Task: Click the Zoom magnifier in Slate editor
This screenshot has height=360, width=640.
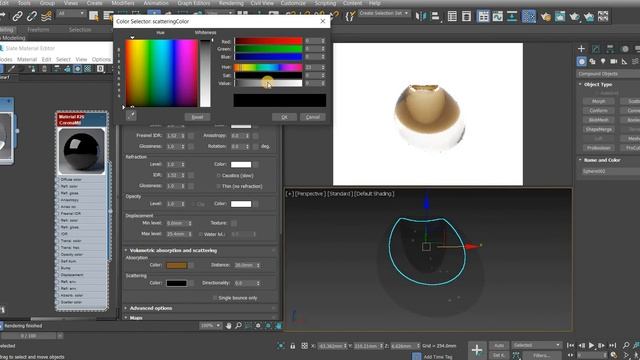Action: pos(238,325)
